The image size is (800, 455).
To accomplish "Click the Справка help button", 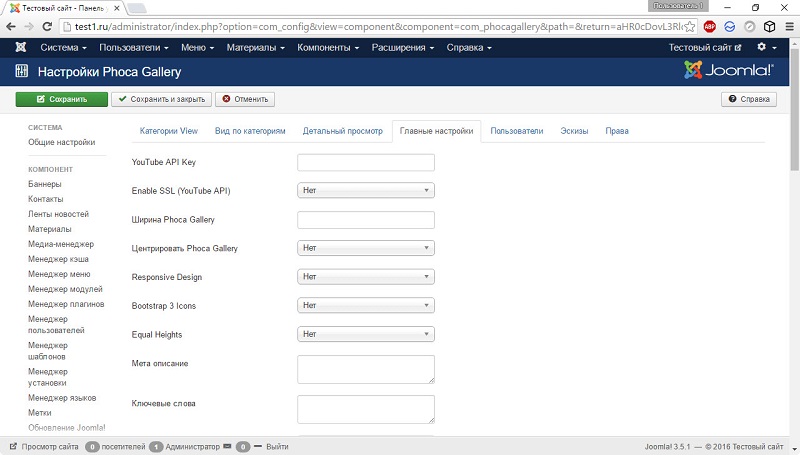I will 749,99.
